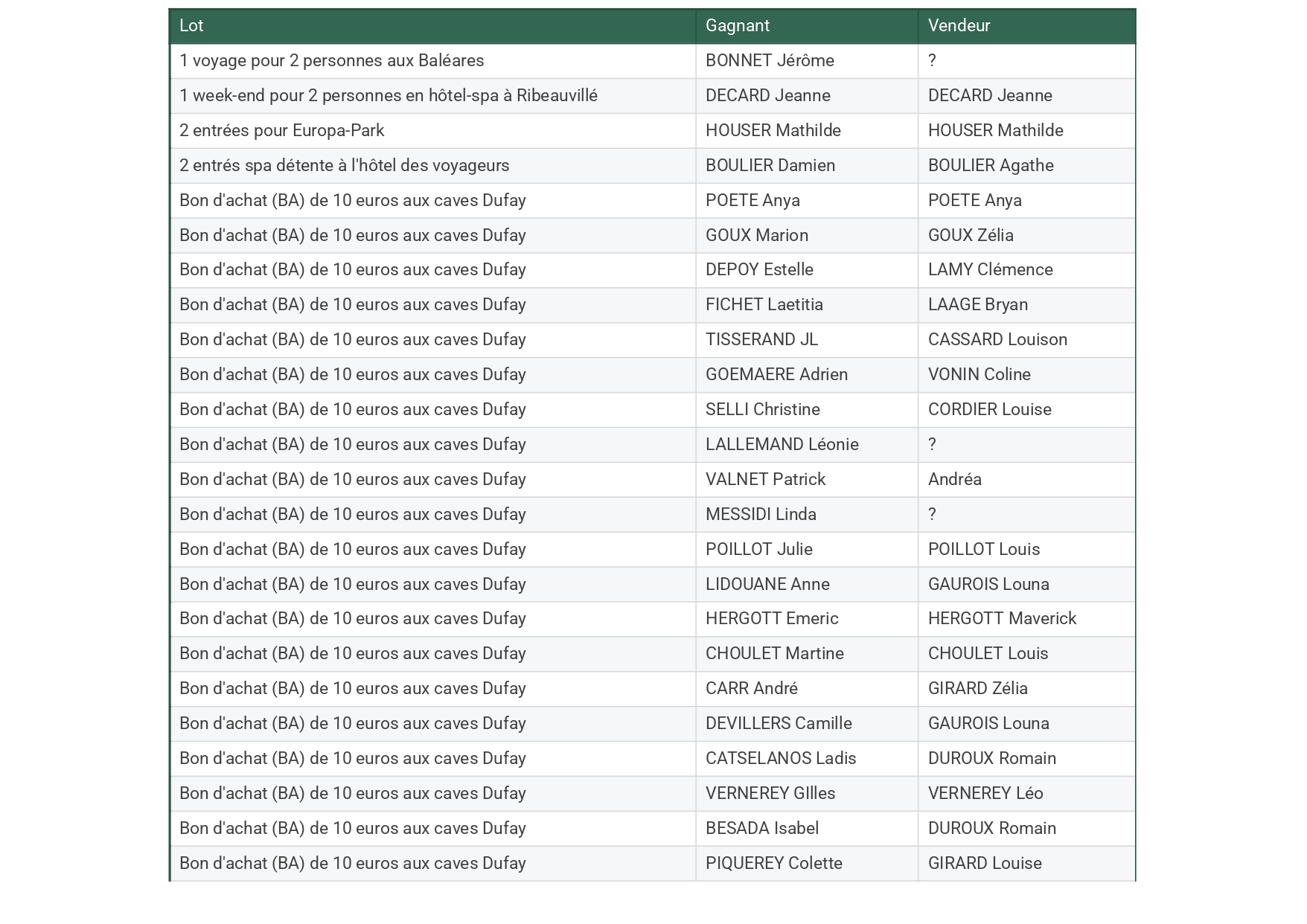Screen dimensions: 1307x924
Task: Click the Europa-Park entrées lot cell
Action: pos(281,131)
